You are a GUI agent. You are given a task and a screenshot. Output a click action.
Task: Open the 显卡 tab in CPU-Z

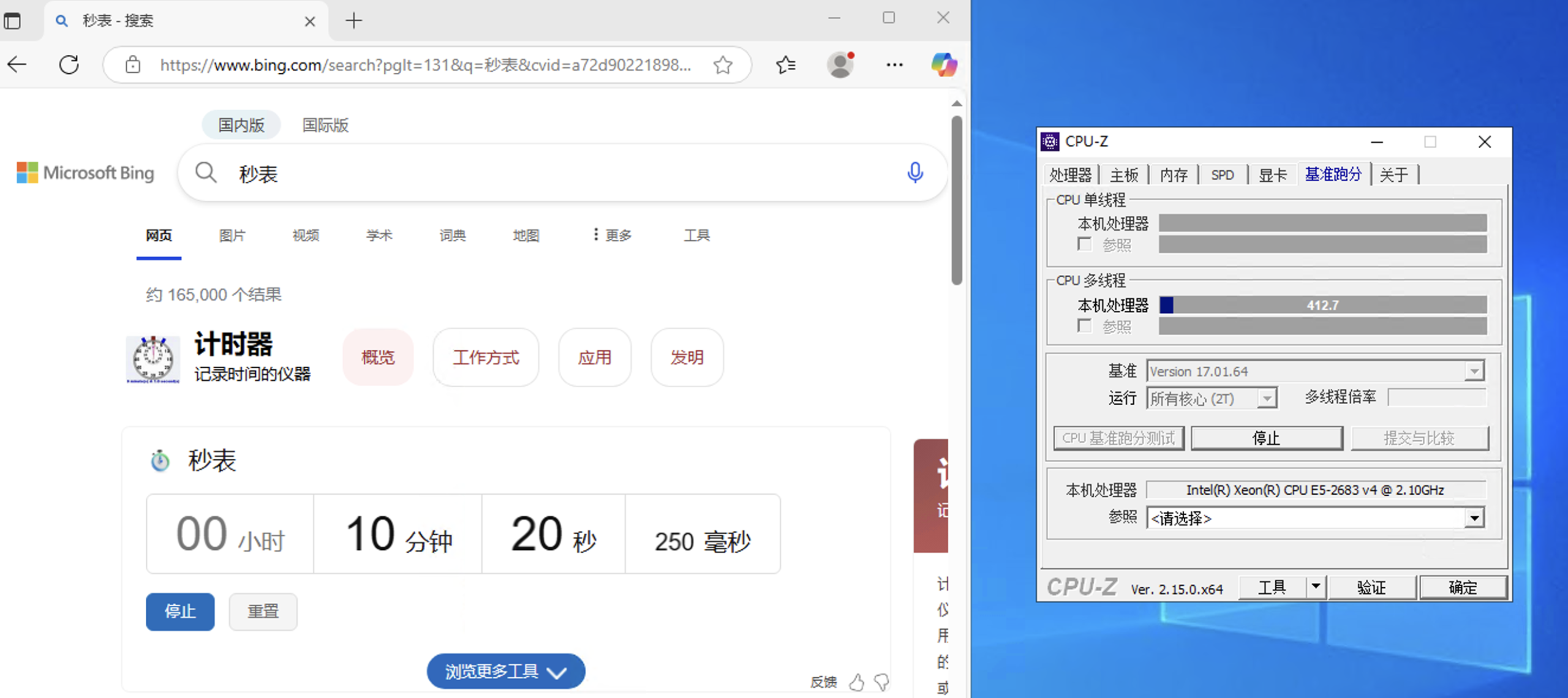click(x=1272, y=175)
